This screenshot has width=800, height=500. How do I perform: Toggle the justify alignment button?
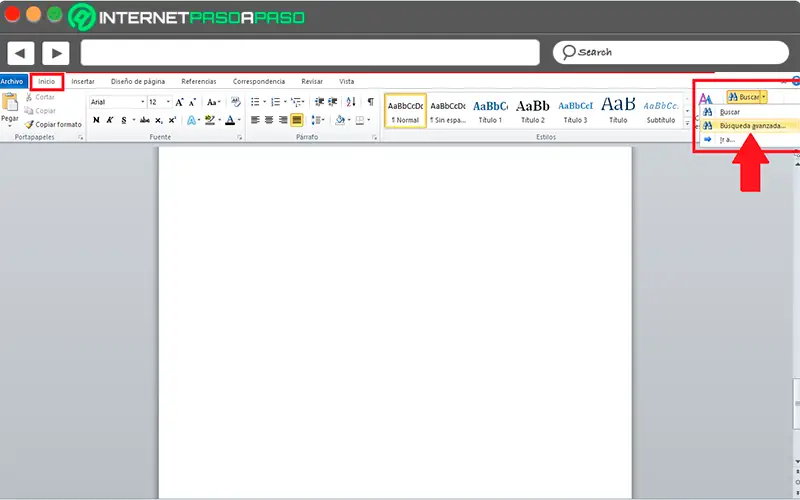coord(296,120)
